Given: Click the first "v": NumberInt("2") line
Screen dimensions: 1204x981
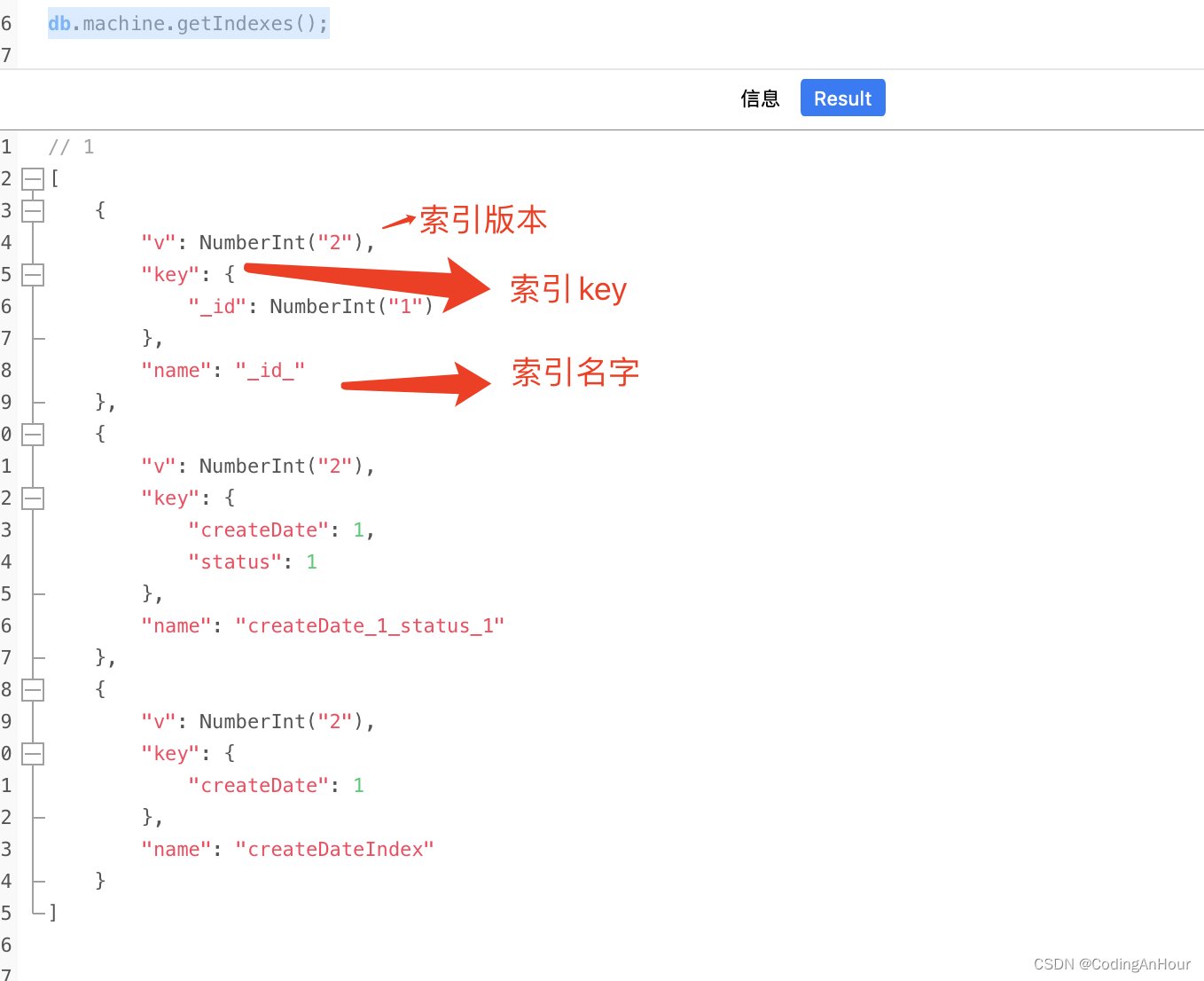Looking at the screenshot, I should pos(258,243).
